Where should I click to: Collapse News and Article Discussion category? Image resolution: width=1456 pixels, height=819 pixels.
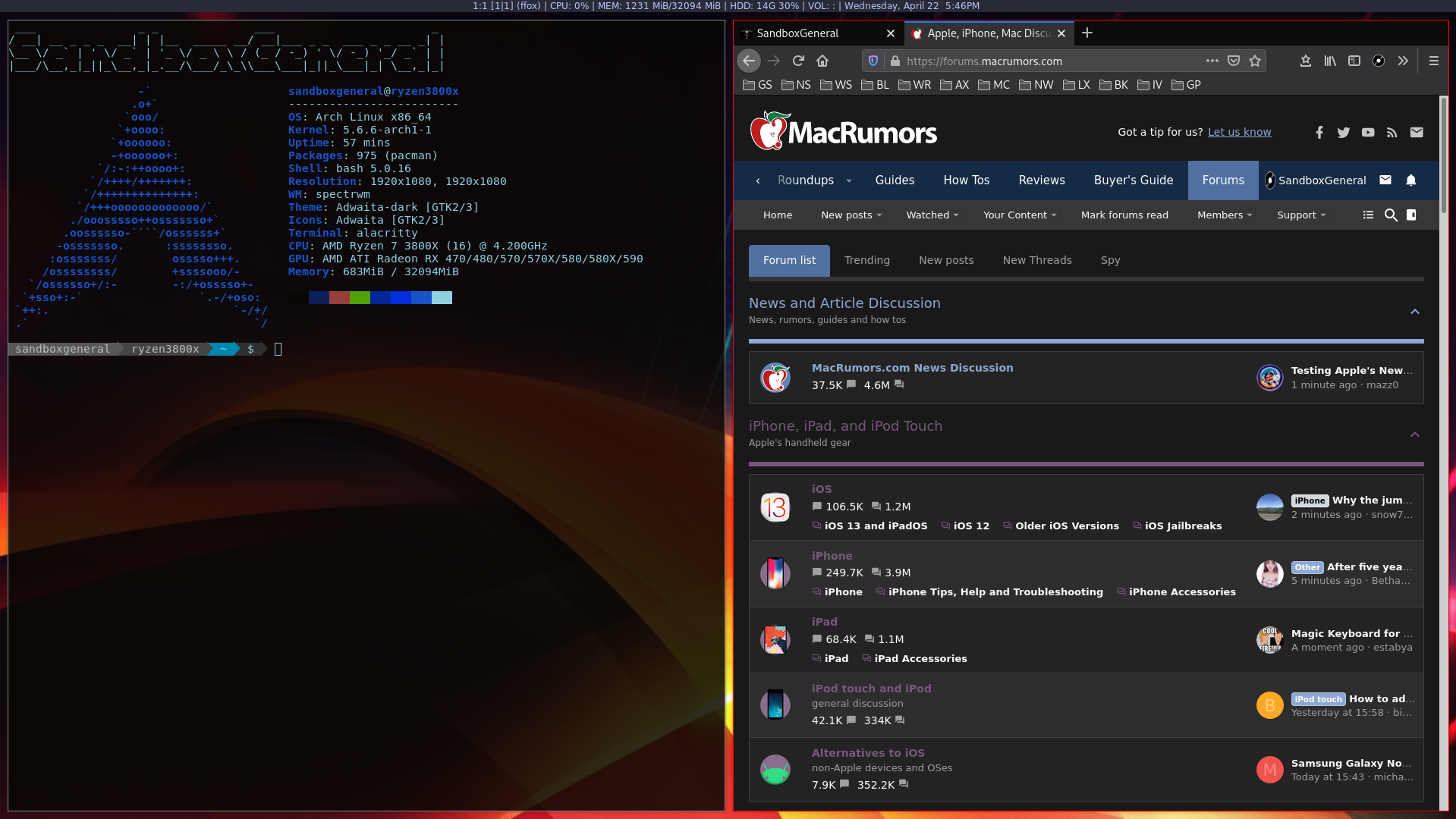[1414, 312]
